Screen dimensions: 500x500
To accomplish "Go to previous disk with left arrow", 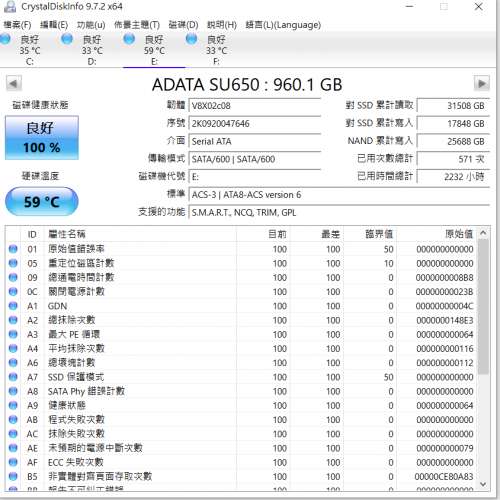I will [x=14, y=83].
